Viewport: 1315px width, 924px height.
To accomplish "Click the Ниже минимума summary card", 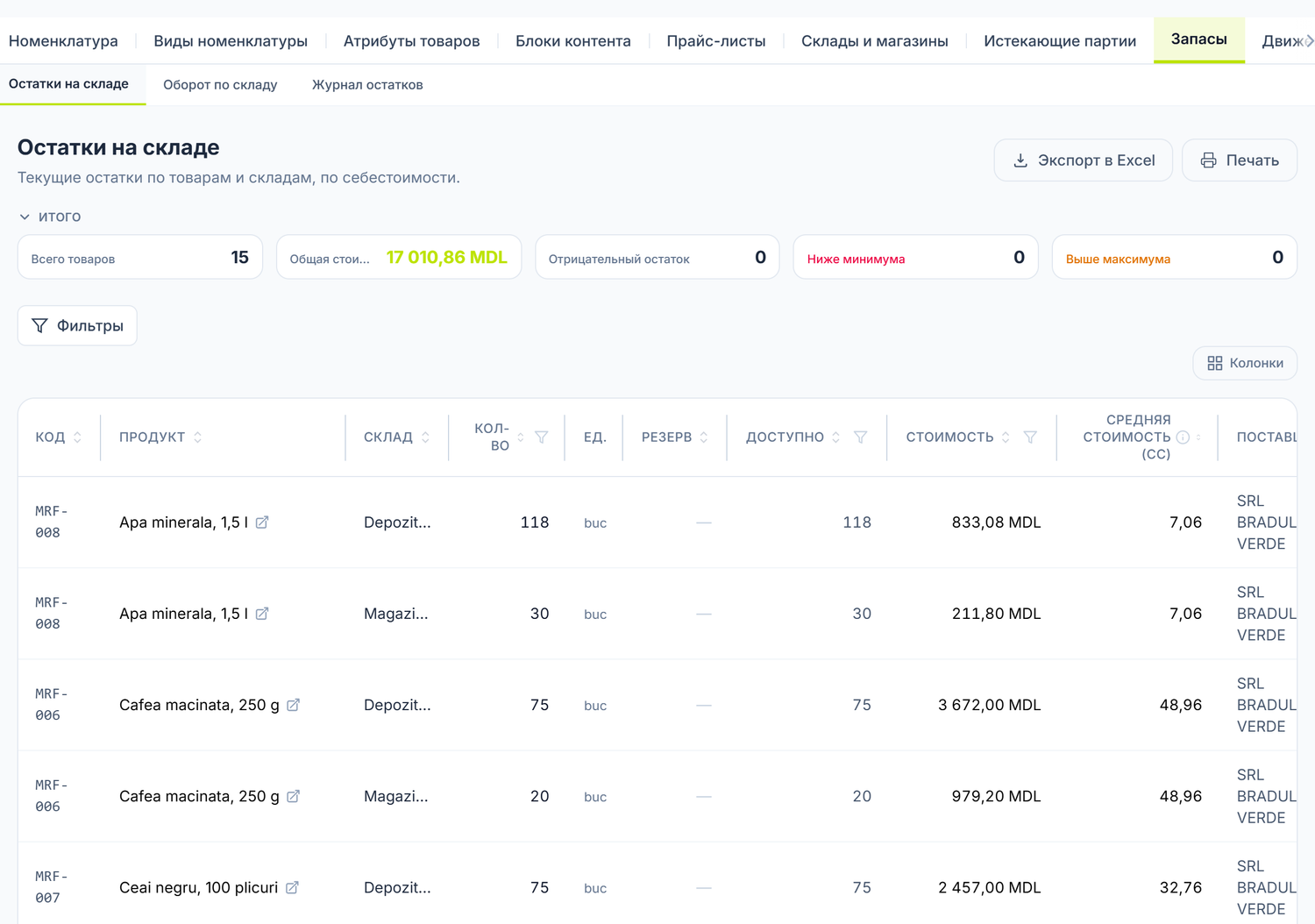I will coord(915,257).
